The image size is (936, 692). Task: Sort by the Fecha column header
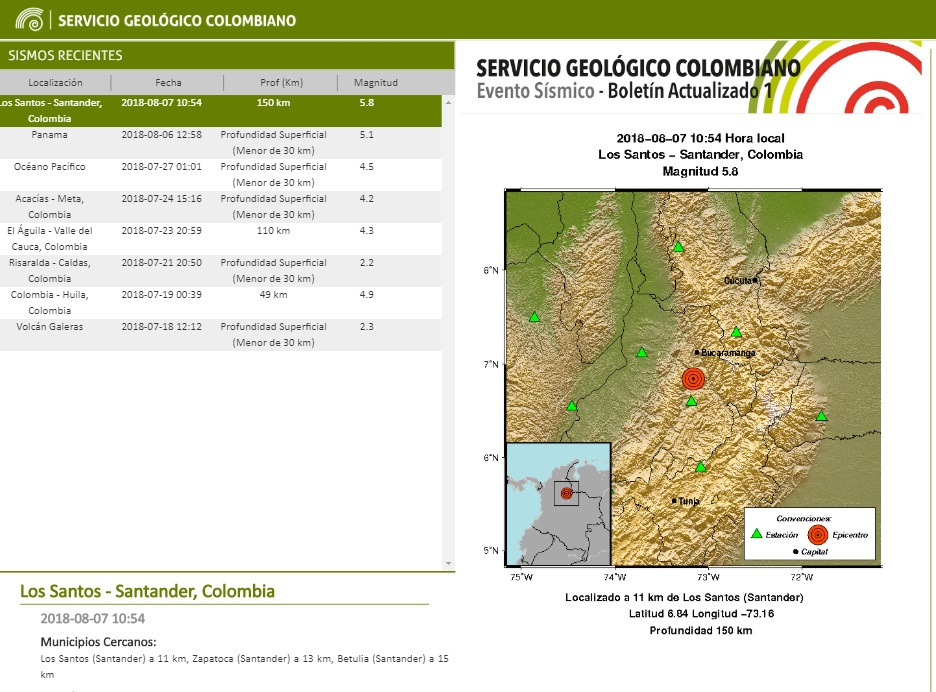(x=168, y=83)
